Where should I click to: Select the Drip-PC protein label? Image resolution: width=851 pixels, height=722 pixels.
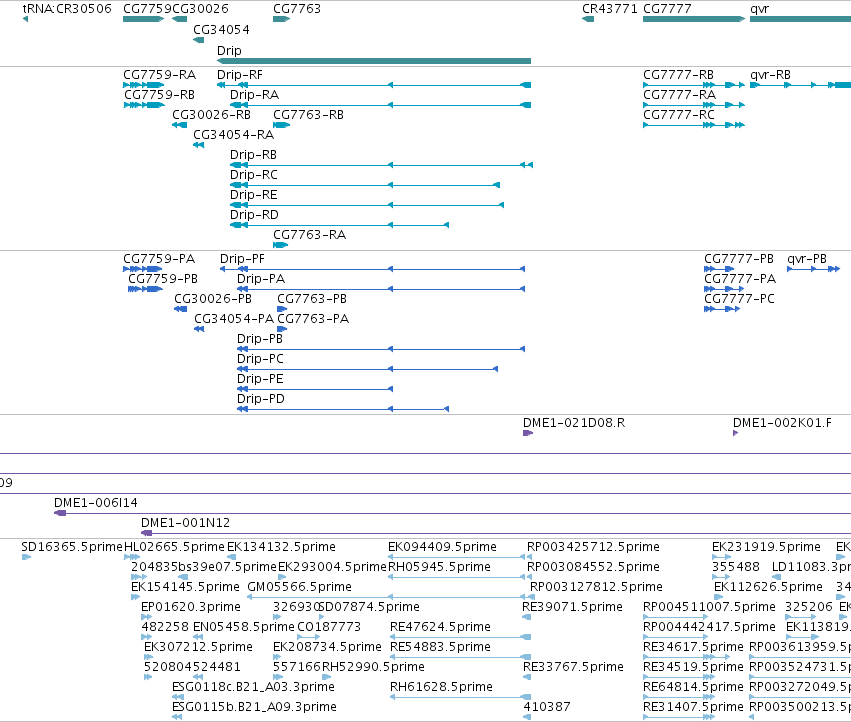click(x=261, y=359)
